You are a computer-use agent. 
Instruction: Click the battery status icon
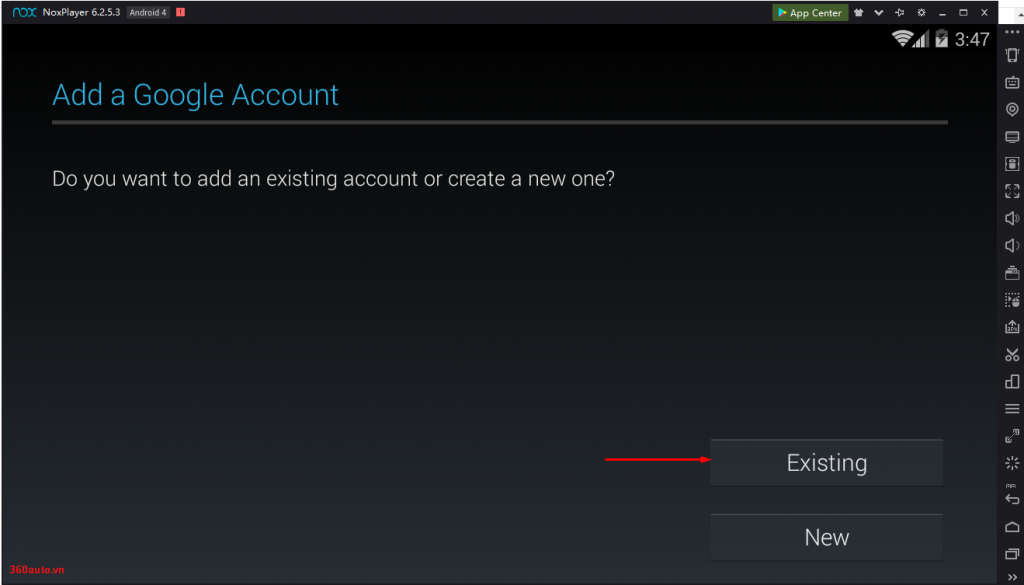pos(941,39)
